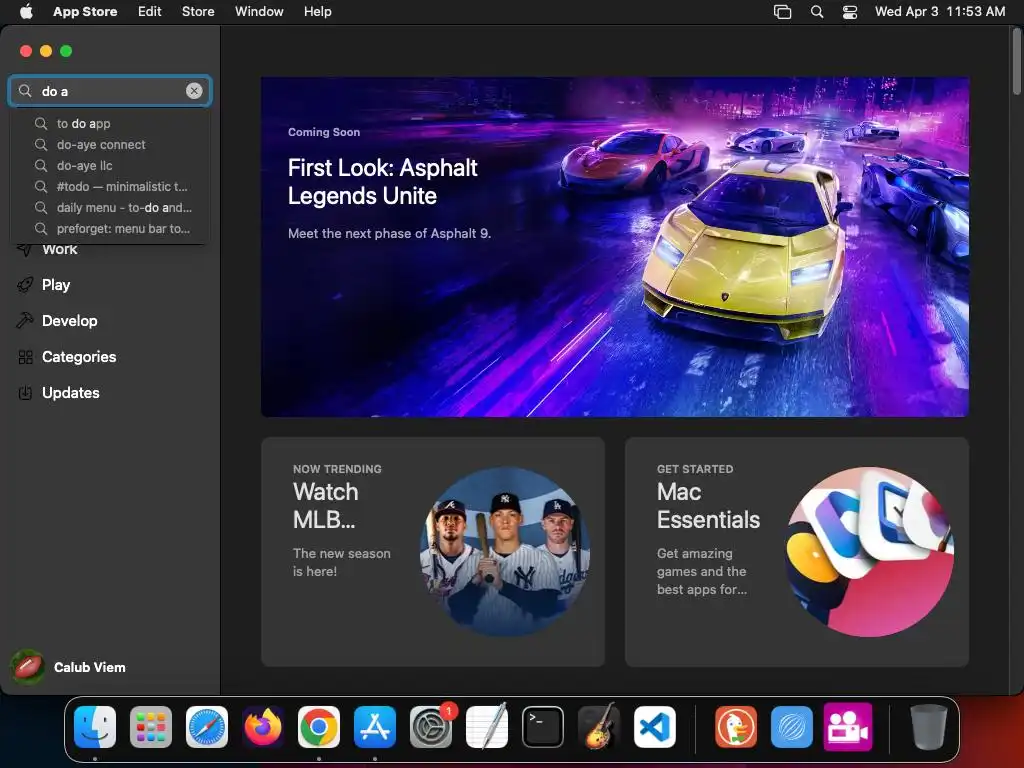Open the blue globe app in Dock

coord(792,727)
